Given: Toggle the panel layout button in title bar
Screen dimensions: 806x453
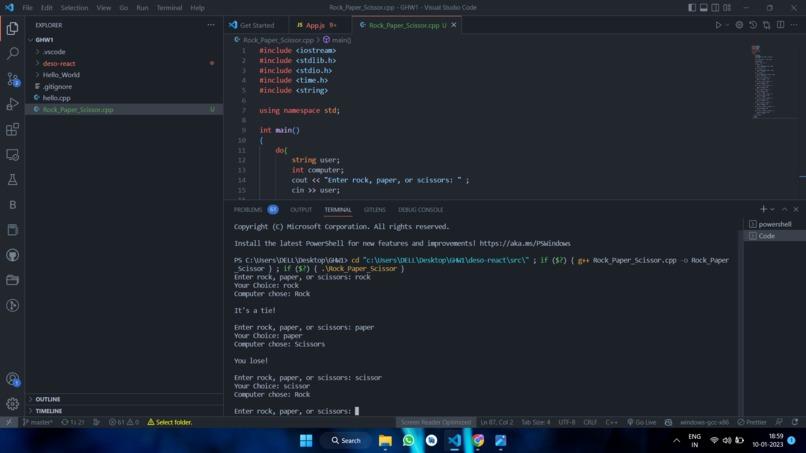Looking at the screenshot, I should coord(704,8).
